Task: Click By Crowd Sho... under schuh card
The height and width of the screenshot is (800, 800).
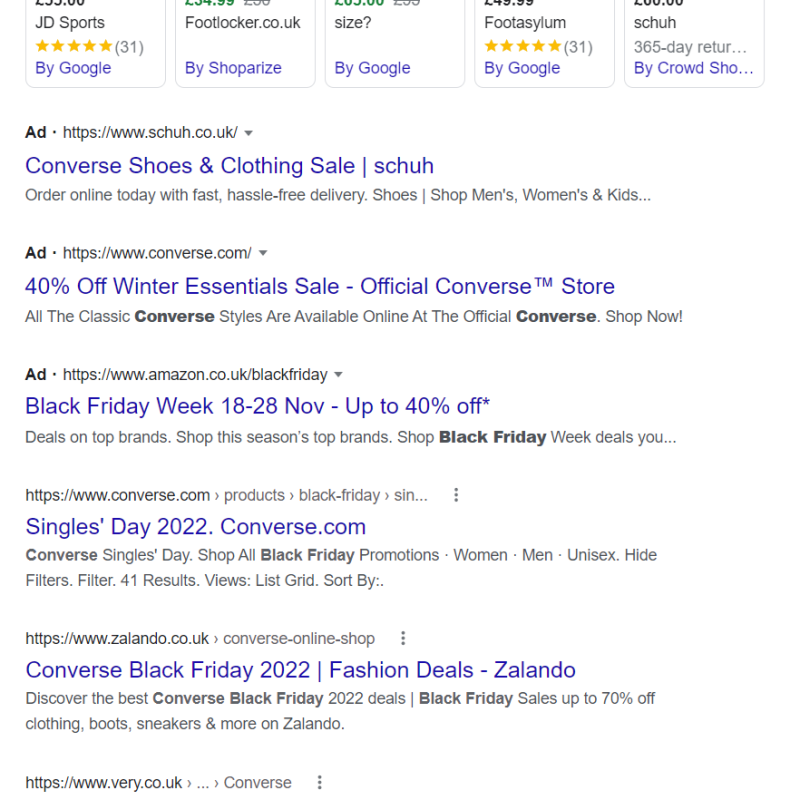Action: 693,68
